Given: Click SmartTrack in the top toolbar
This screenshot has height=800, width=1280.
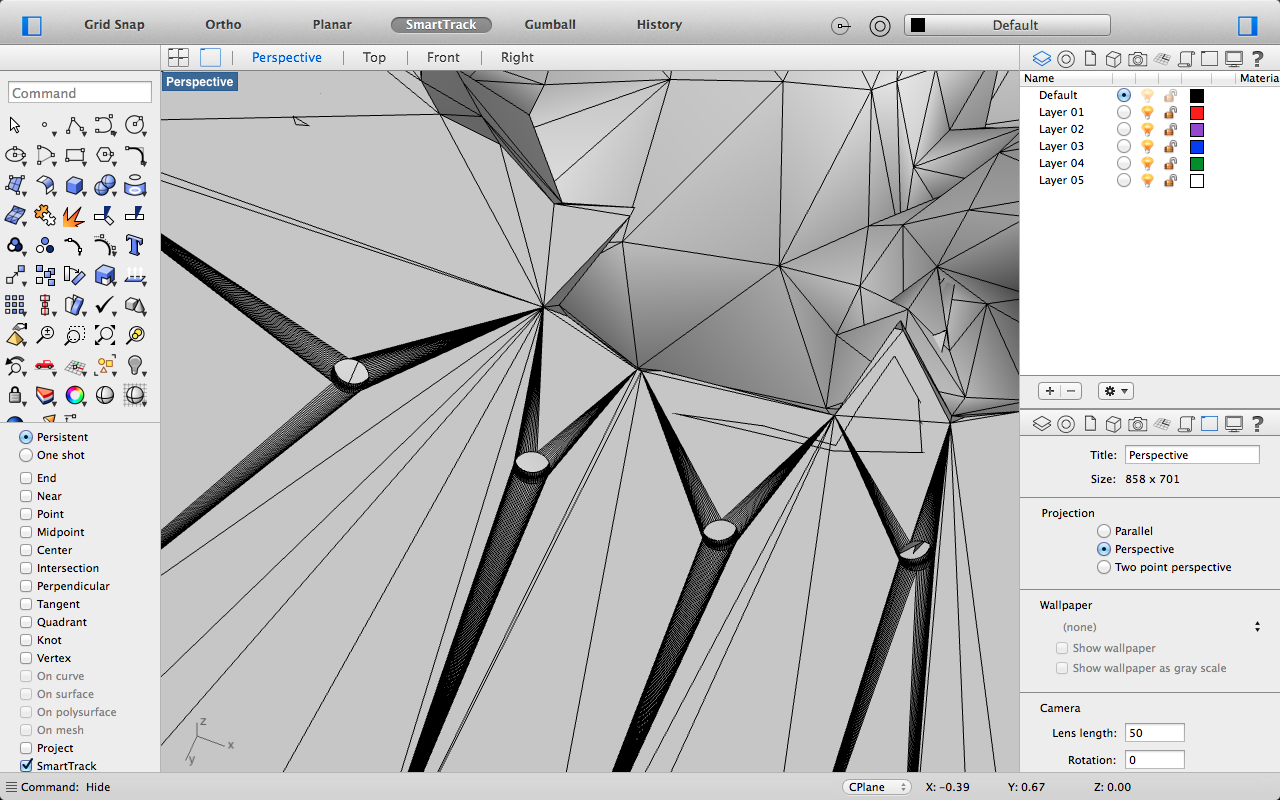Looking at the screenshot, I should [441, 23].
